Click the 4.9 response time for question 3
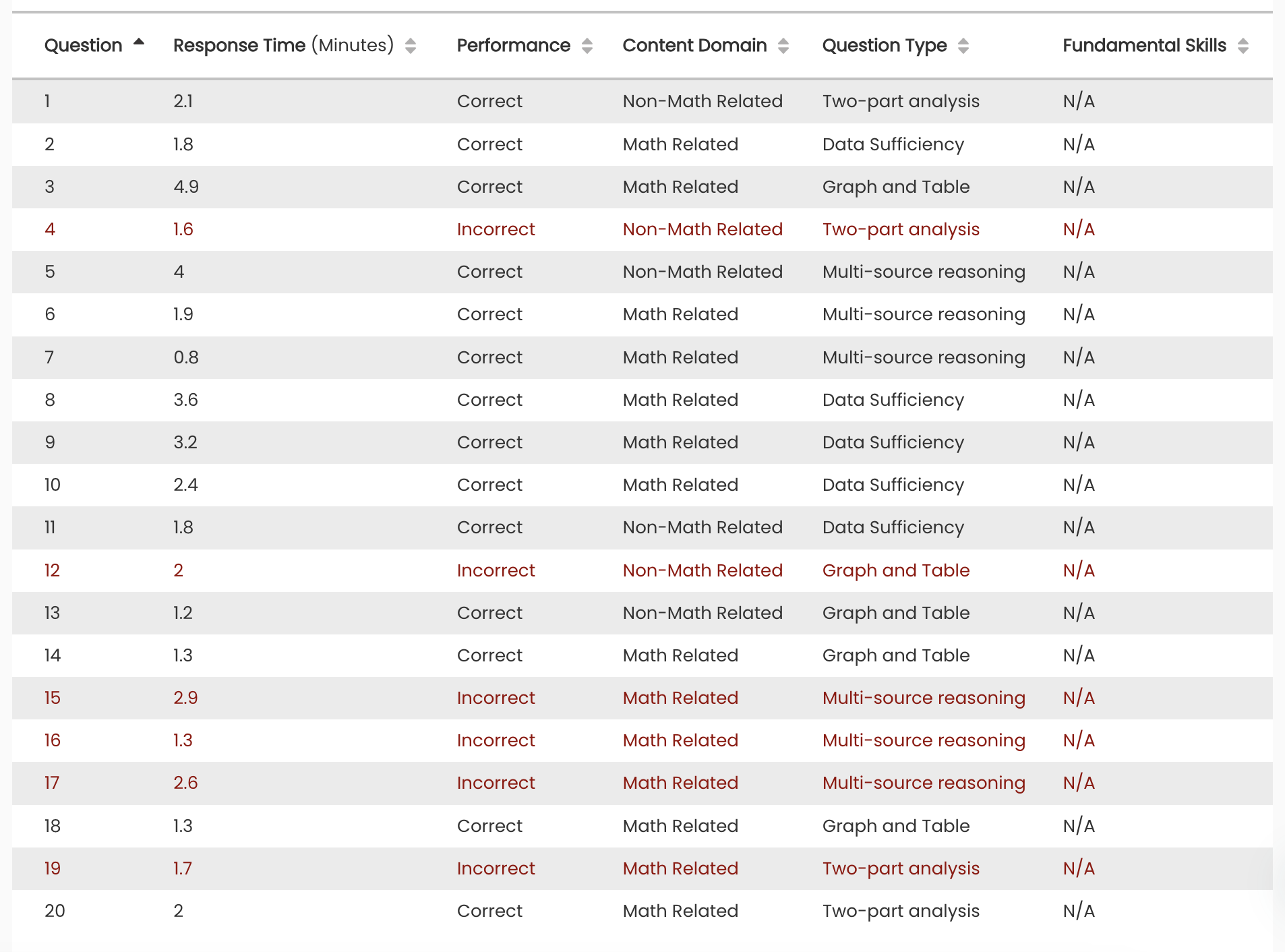Screen dimensions: 1285x952 [x=187, y=187]
